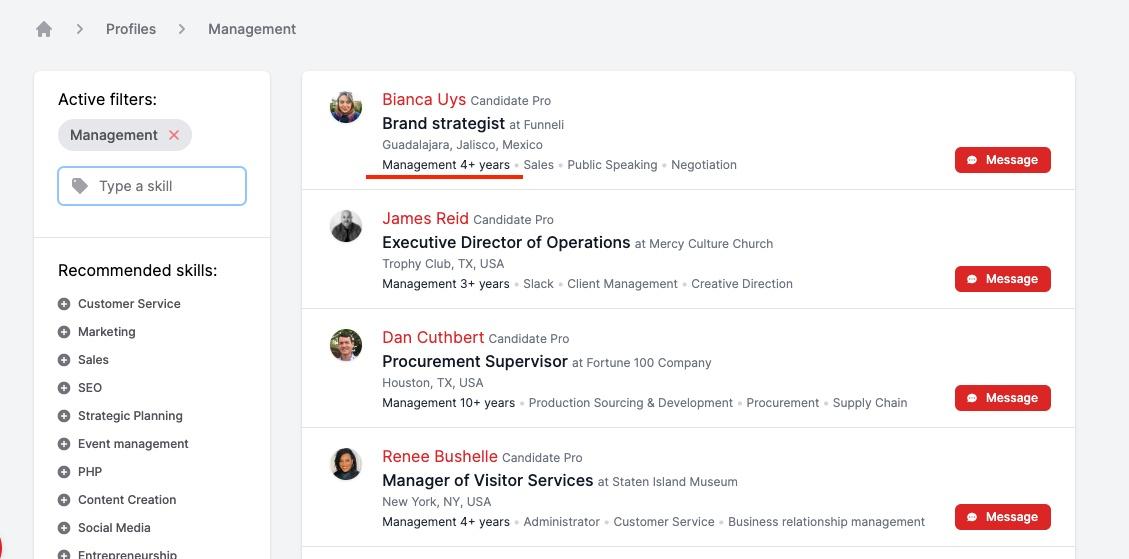1129x559 pixels.
Task: Click Management 3+ years text
Action: tap(446, 284)
